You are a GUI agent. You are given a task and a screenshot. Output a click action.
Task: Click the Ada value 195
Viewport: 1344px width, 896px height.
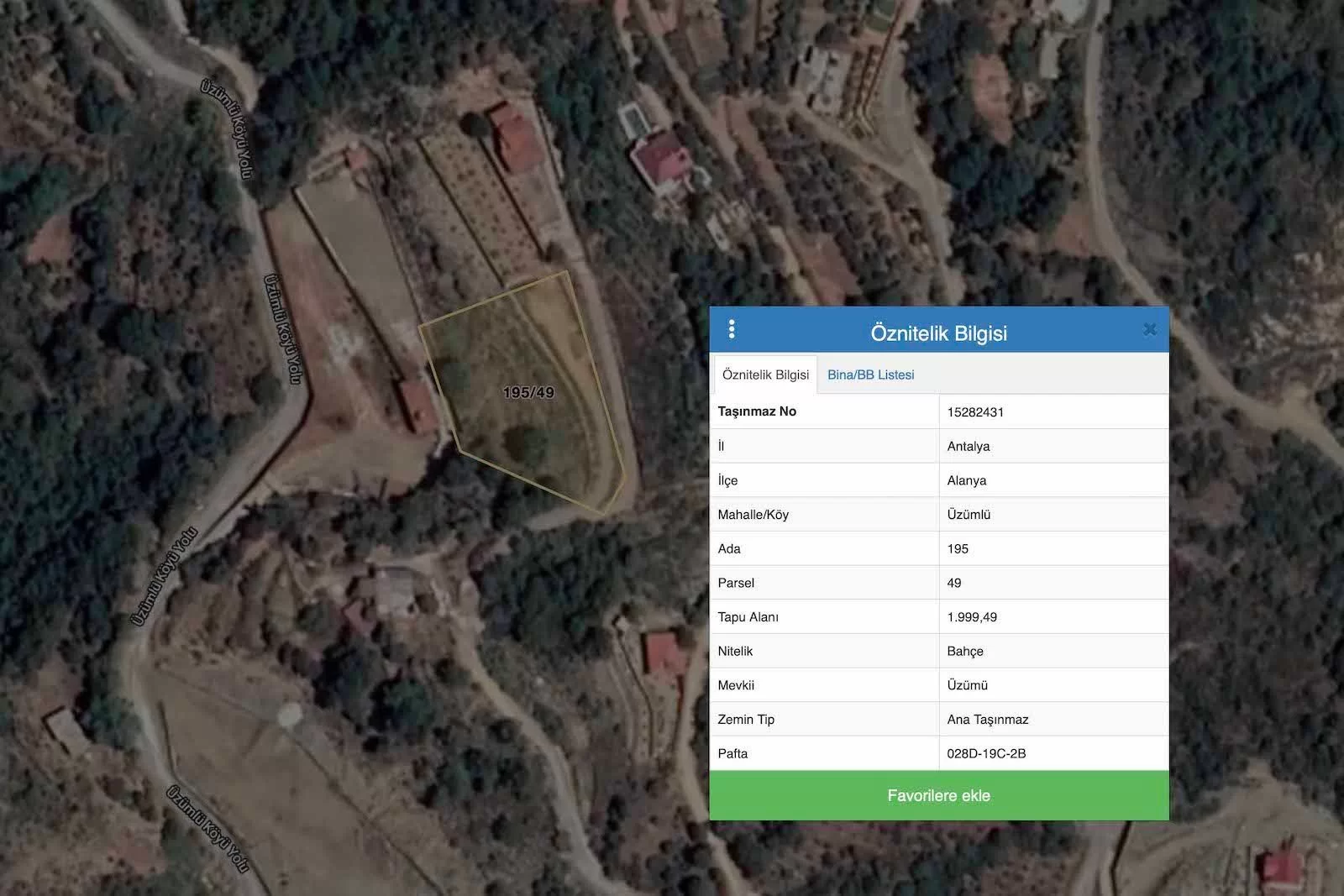tap(958, 549)
